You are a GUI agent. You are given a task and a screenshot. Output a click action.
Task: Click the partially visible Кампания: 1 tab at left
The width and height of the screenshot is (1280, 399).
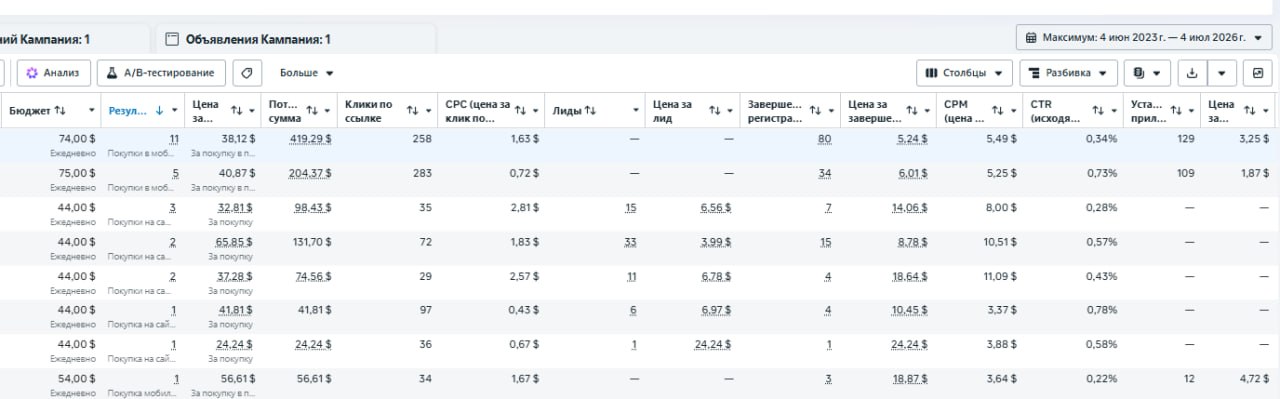coord(45,39)
